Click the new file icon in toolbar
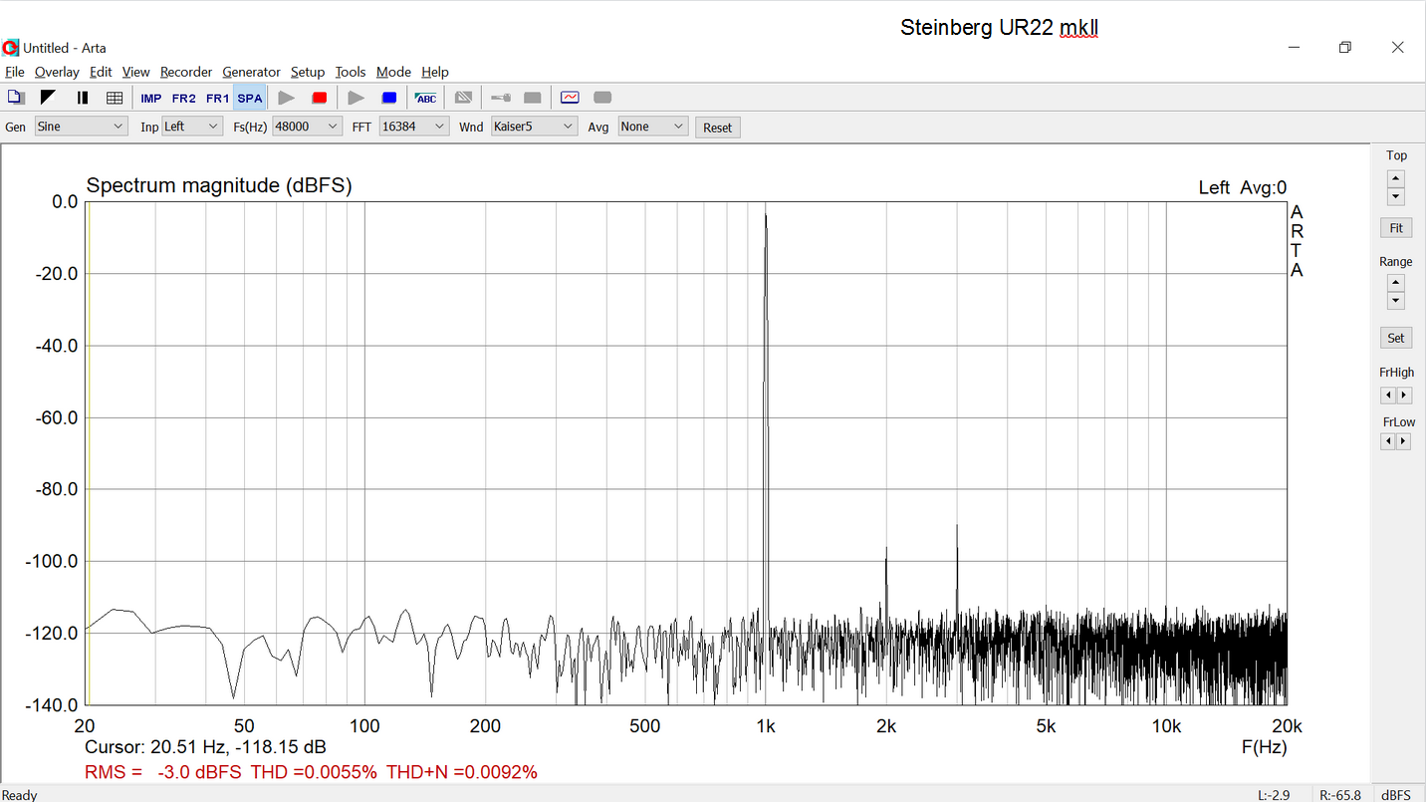Image resolution: width=1426 pixels, height=802 pixels. (x=15, y=97)
